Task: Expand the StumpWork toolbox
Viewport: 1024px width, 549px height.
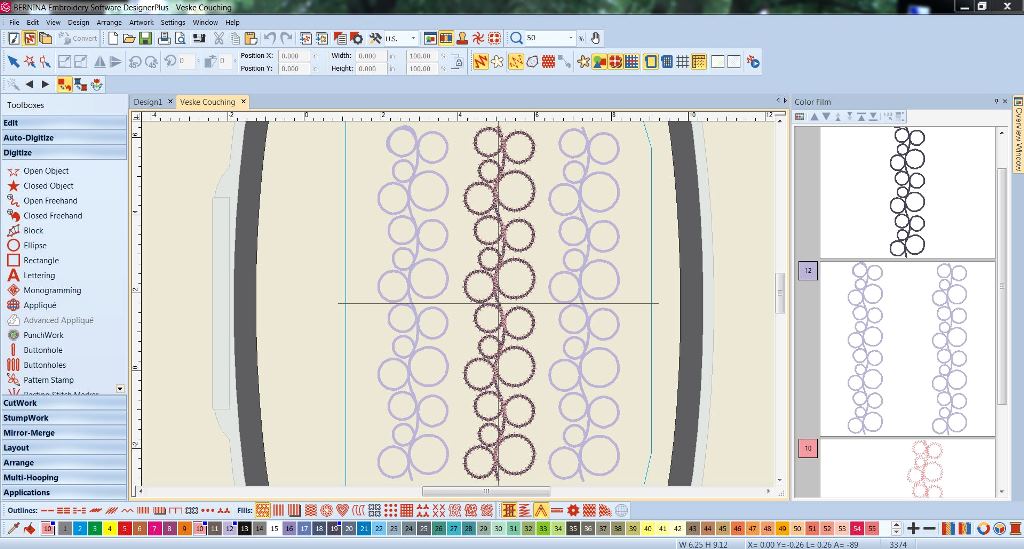Action: click(x=64, y=418)
